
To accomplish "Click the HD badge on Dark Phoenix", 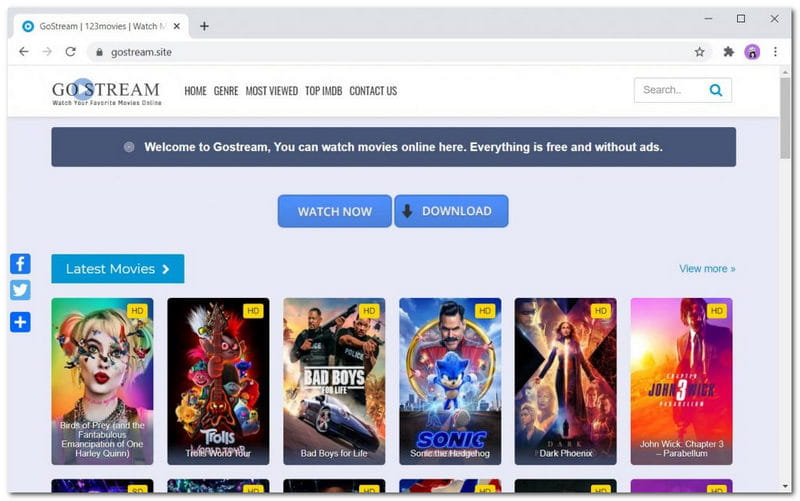I will pos(601,311).
